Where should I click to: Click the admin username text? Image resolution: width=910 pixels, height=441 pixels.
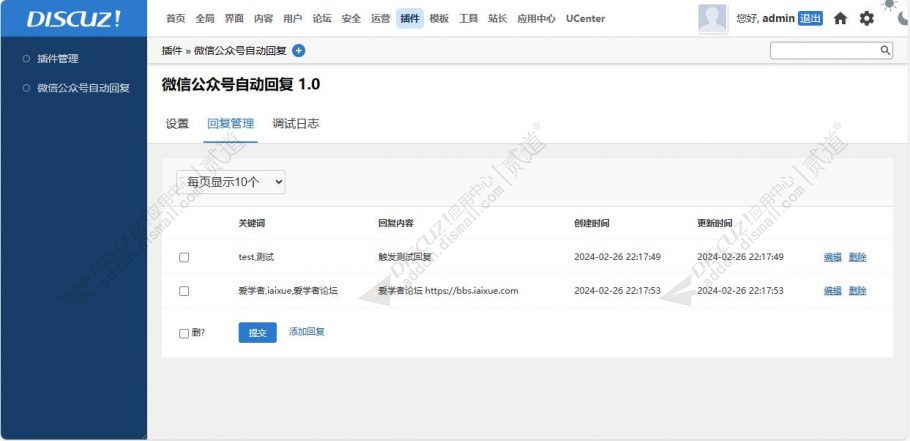click(778, 19)
